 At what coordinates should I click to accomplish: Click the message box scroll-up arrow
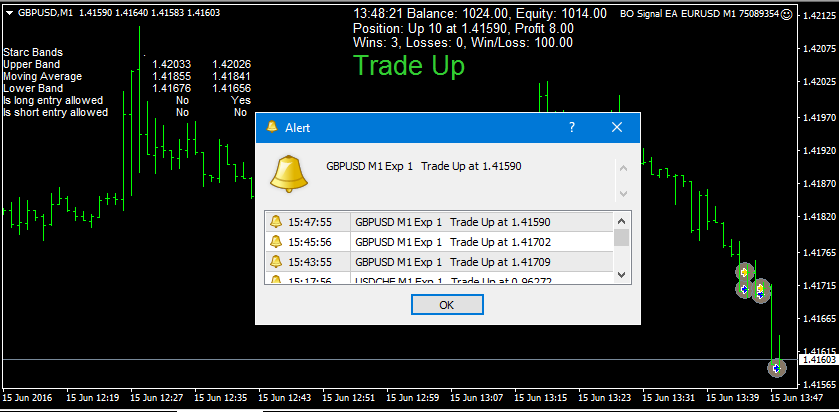(x=623, y=169)
